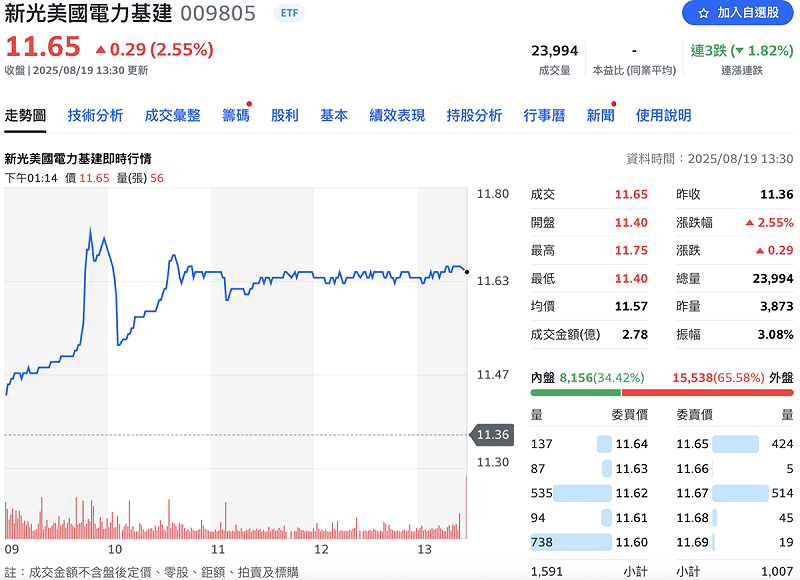This screenshot has width=800, height=580.
Task: Click the 11.80 price axis label
Action: (493, 194)
